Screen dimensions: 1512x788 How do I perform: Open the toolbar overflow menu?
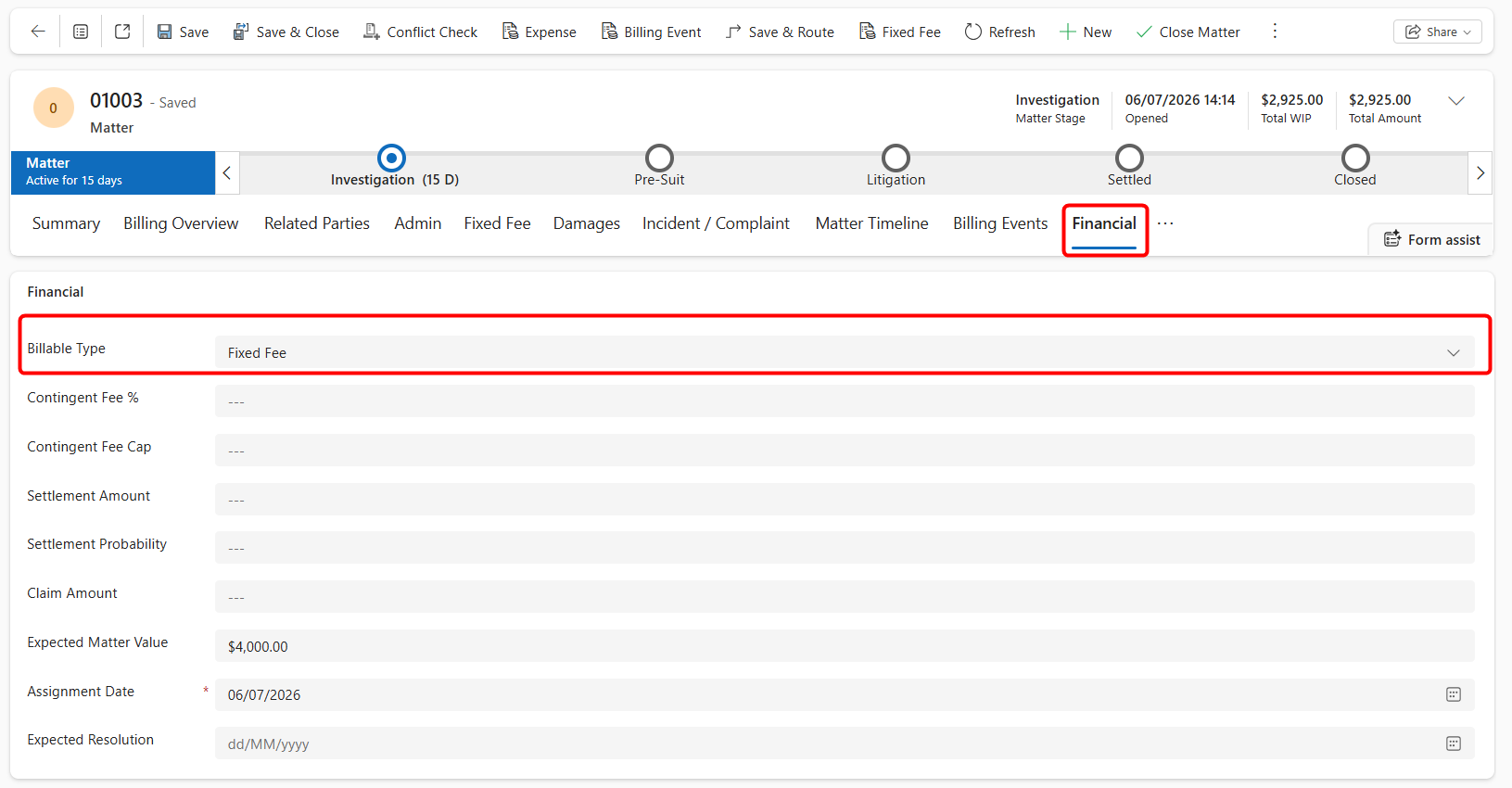coord(1275,32)
